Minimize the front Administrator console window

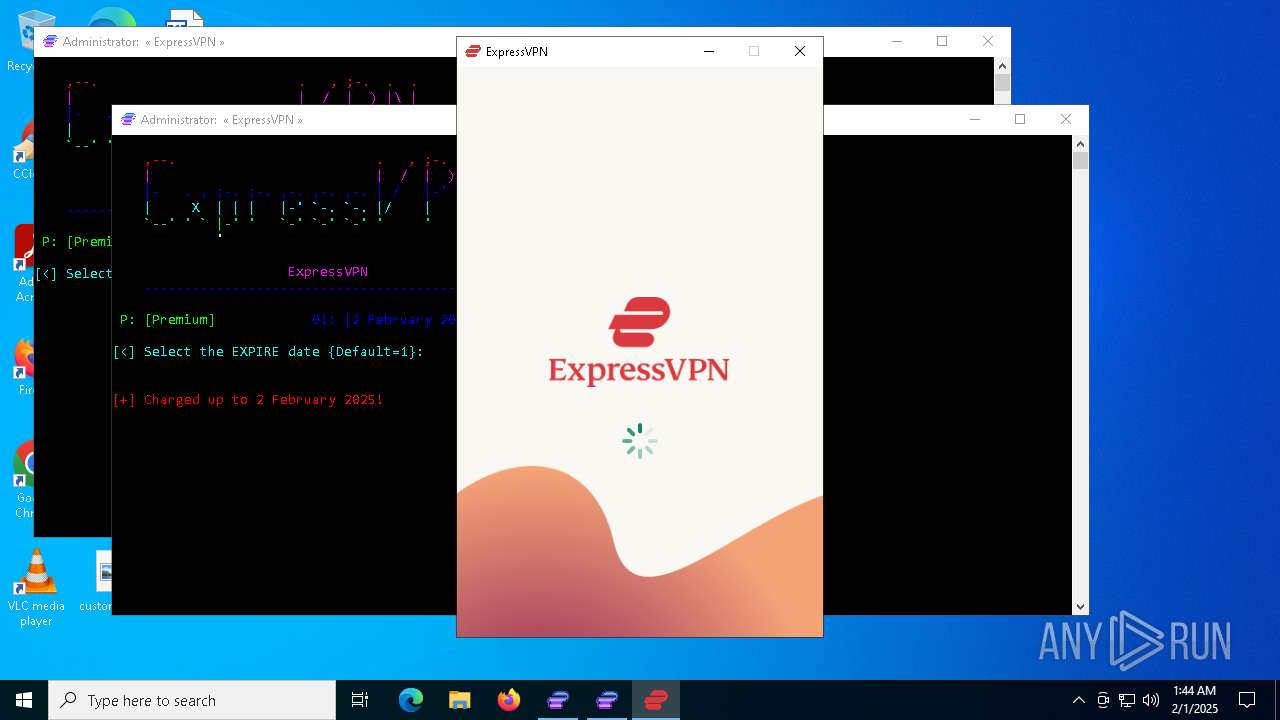(974, 119)
